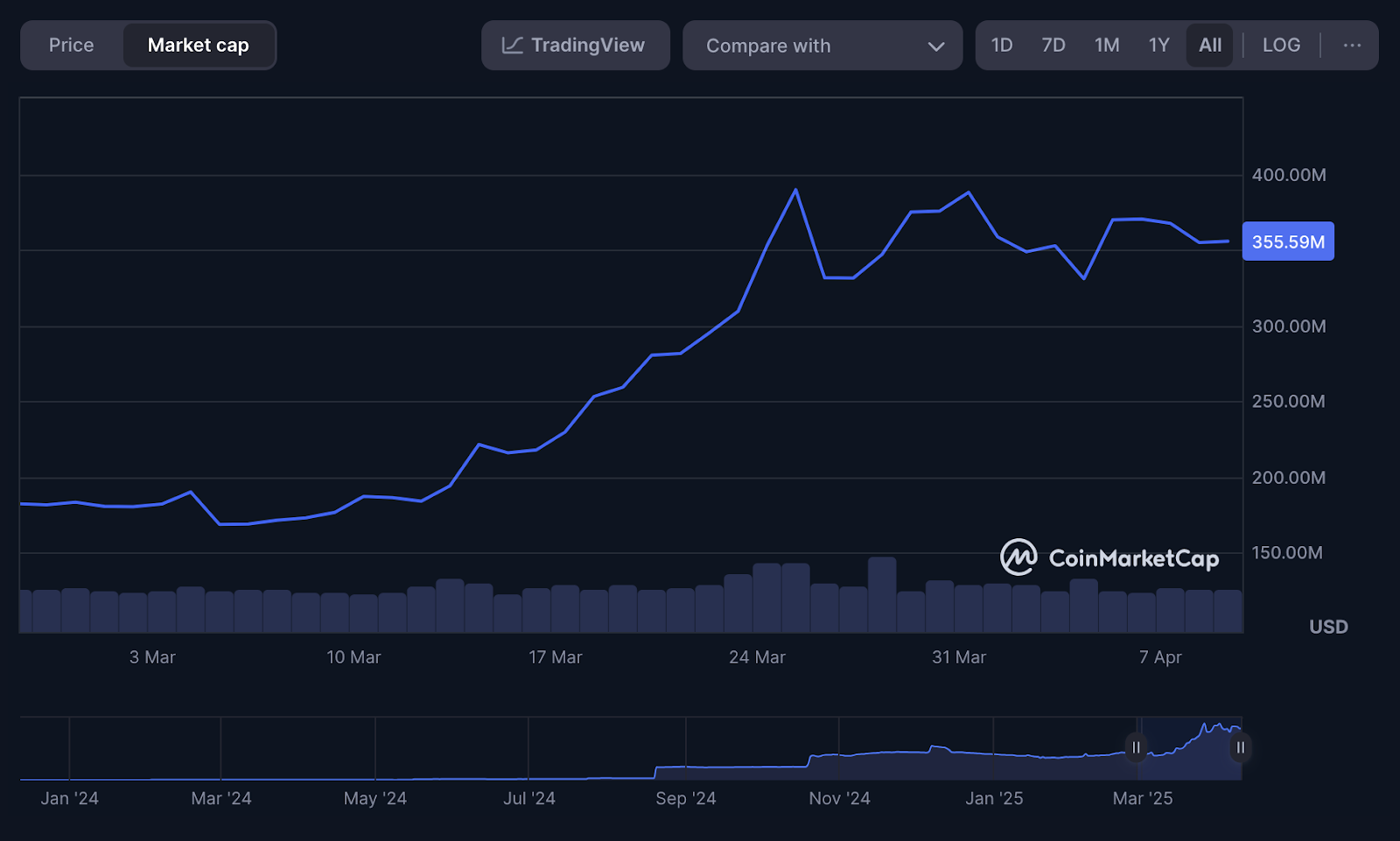Set time range to 7D
1400x841 pixels.
[1053, 46]
